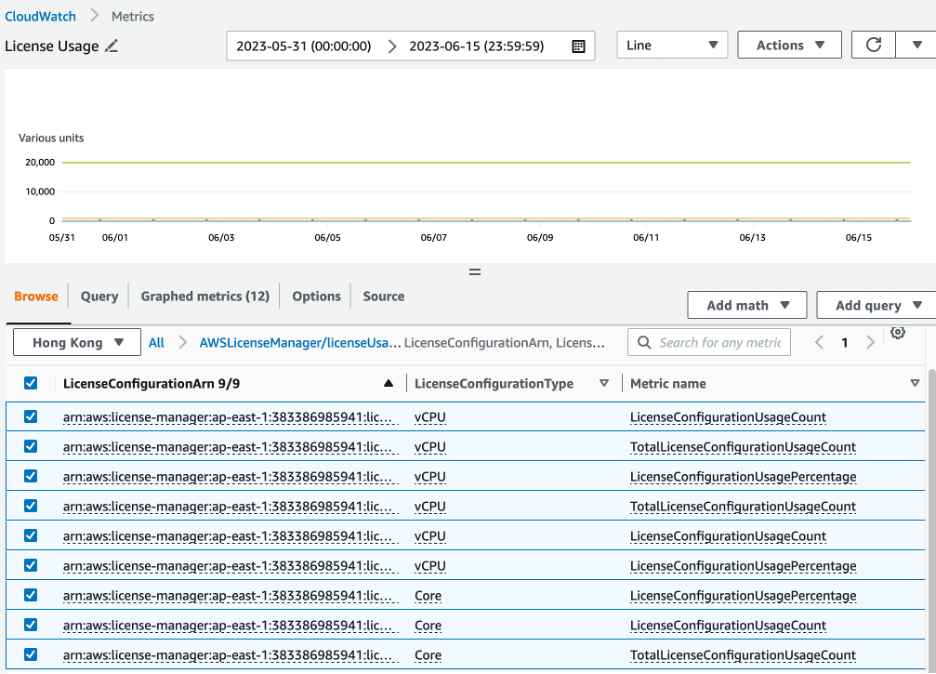Click the Add math button
Image resolution: width=936 pixels, height=674 pixels.
[x=747, y=305]
